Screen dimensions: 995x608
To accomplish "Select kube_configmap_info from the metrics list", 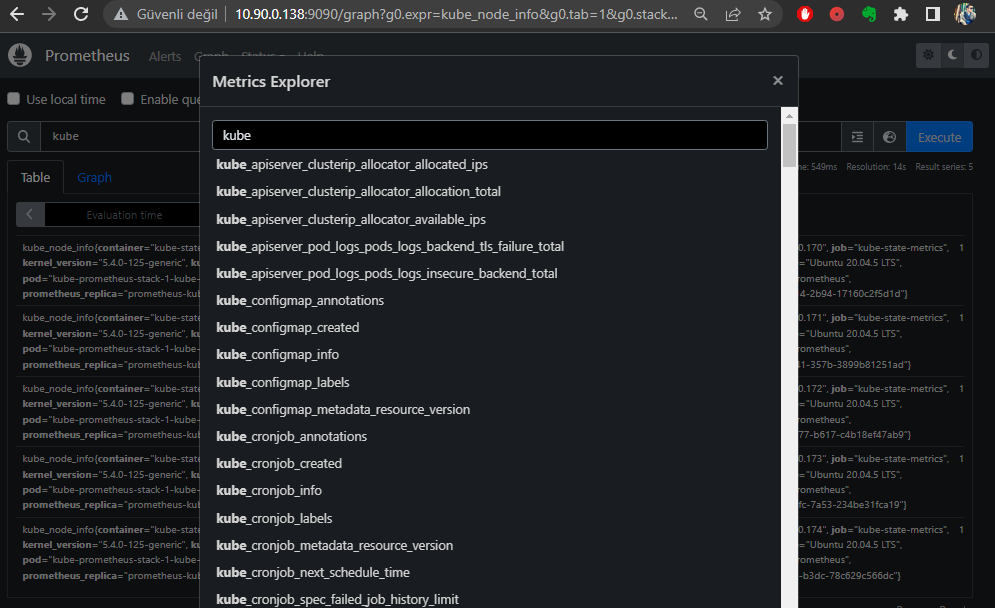I will click(278, 355).
